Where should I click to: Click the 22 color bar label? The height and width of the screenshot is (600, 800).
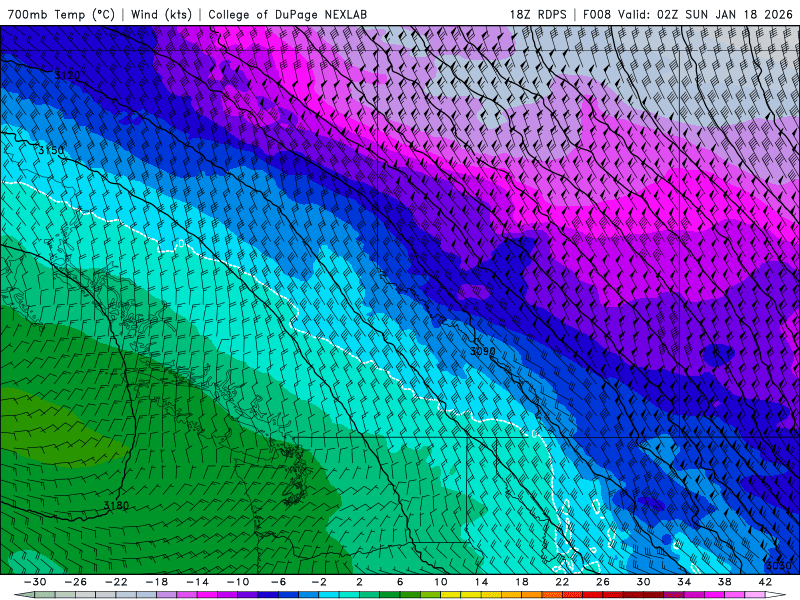pyautogui.click(x=562, y=582)
